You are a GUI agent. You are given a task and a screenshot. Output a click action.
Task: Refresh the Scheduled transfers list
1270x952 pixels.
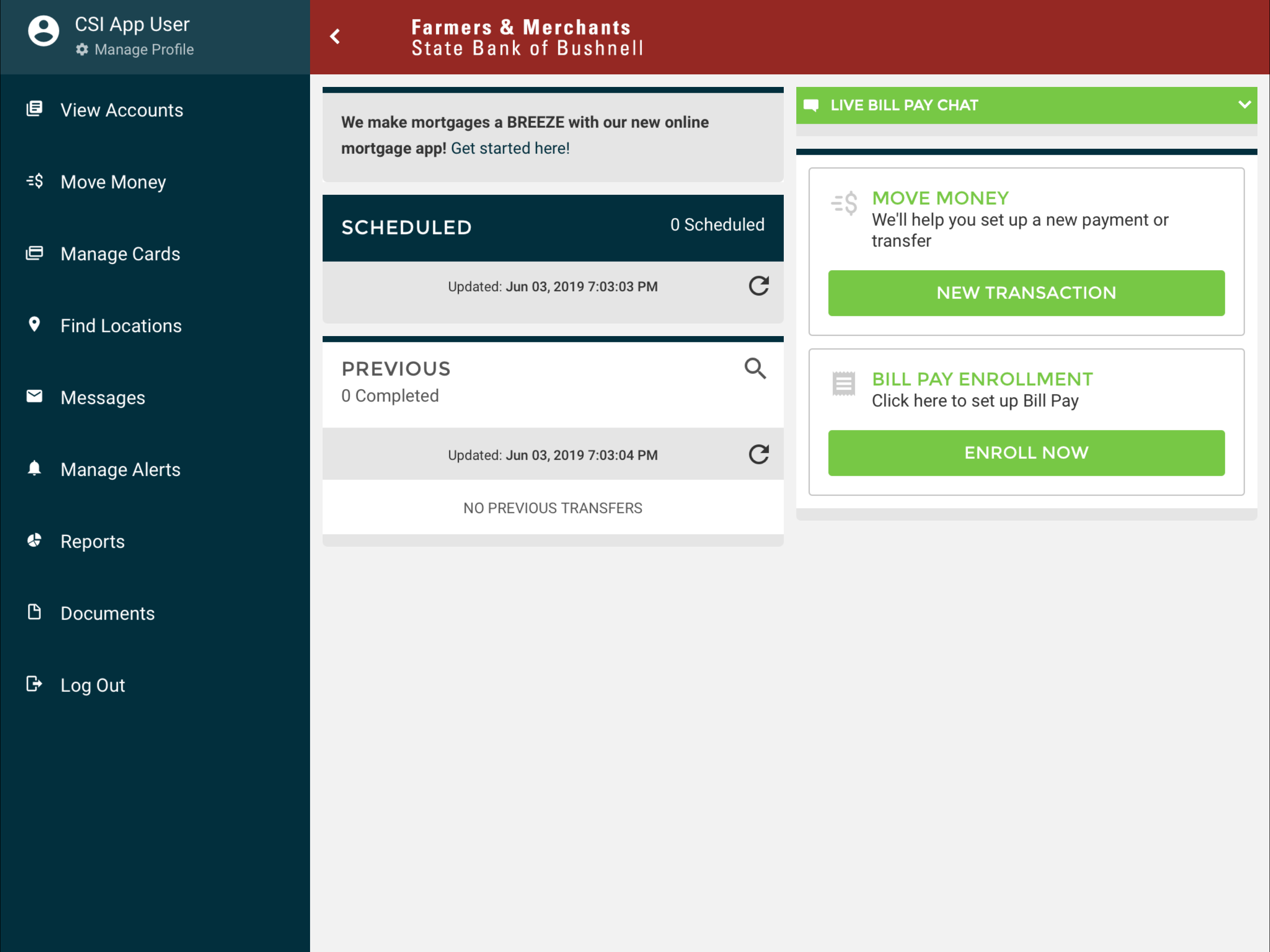(759, 285)
